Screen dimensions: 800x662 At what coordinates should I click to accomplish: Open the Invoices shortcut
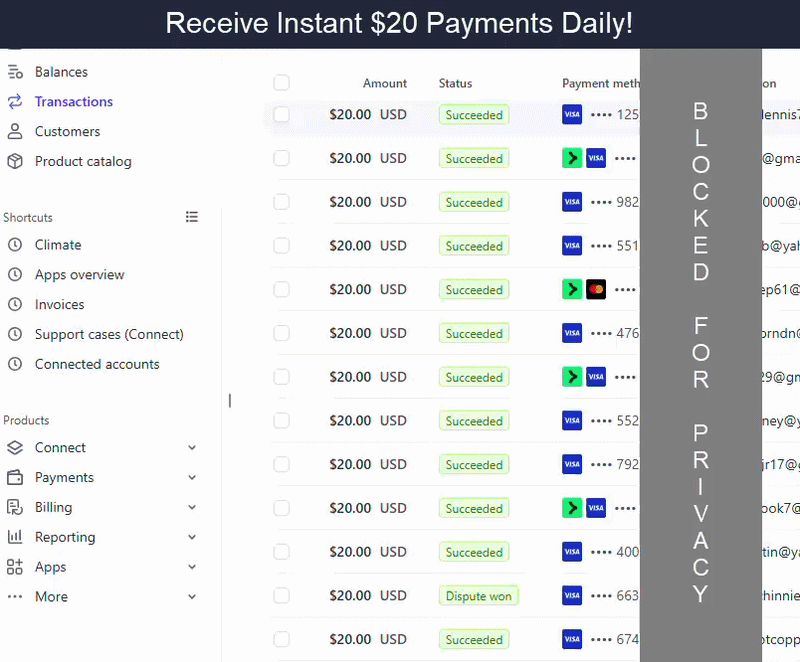click(x=60, y=304)
